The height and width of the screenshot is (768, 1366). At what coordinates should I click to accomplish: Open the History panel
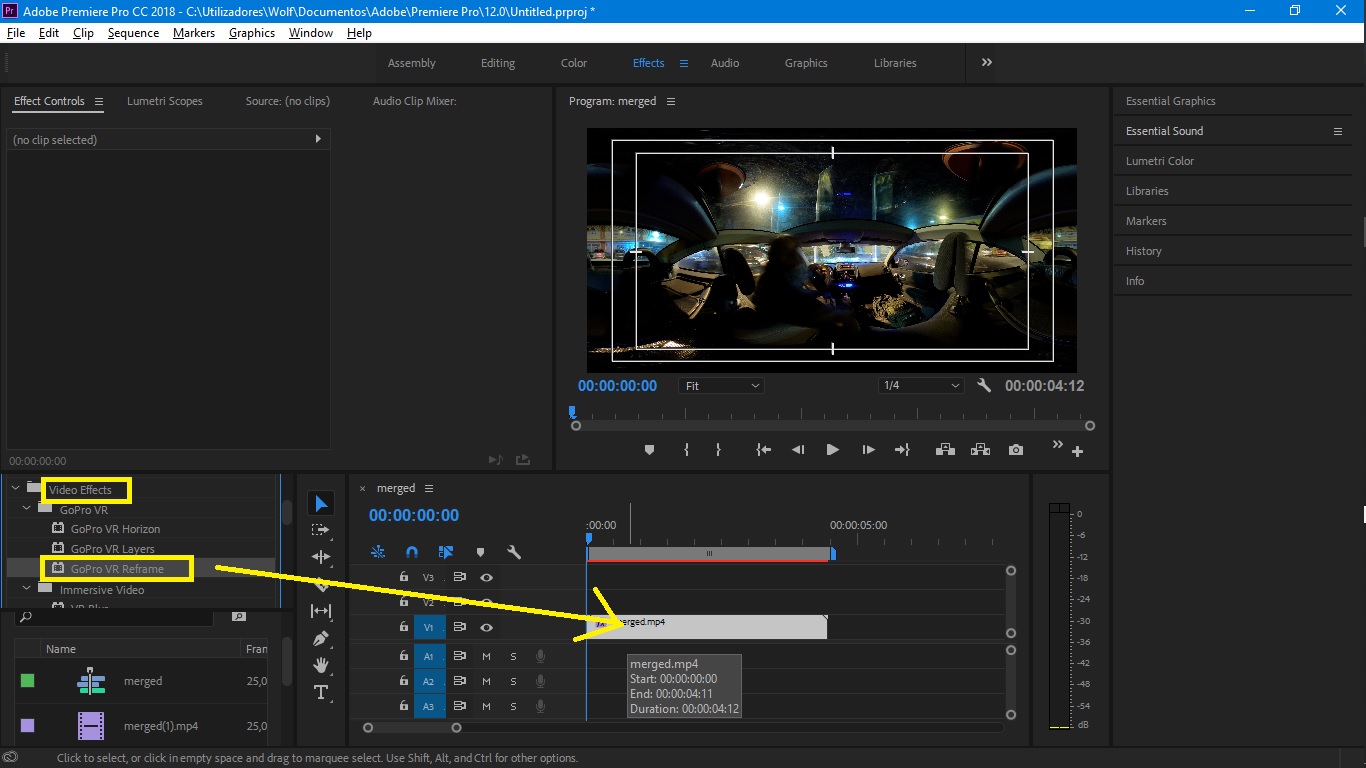click(x=1144, y=251)
